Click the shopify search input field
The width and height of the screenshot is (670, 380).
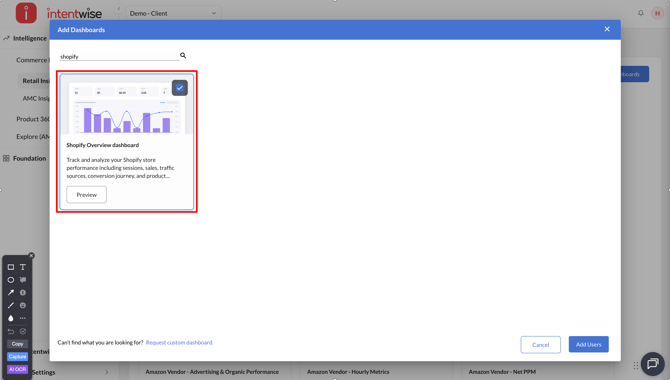(119, 56)
